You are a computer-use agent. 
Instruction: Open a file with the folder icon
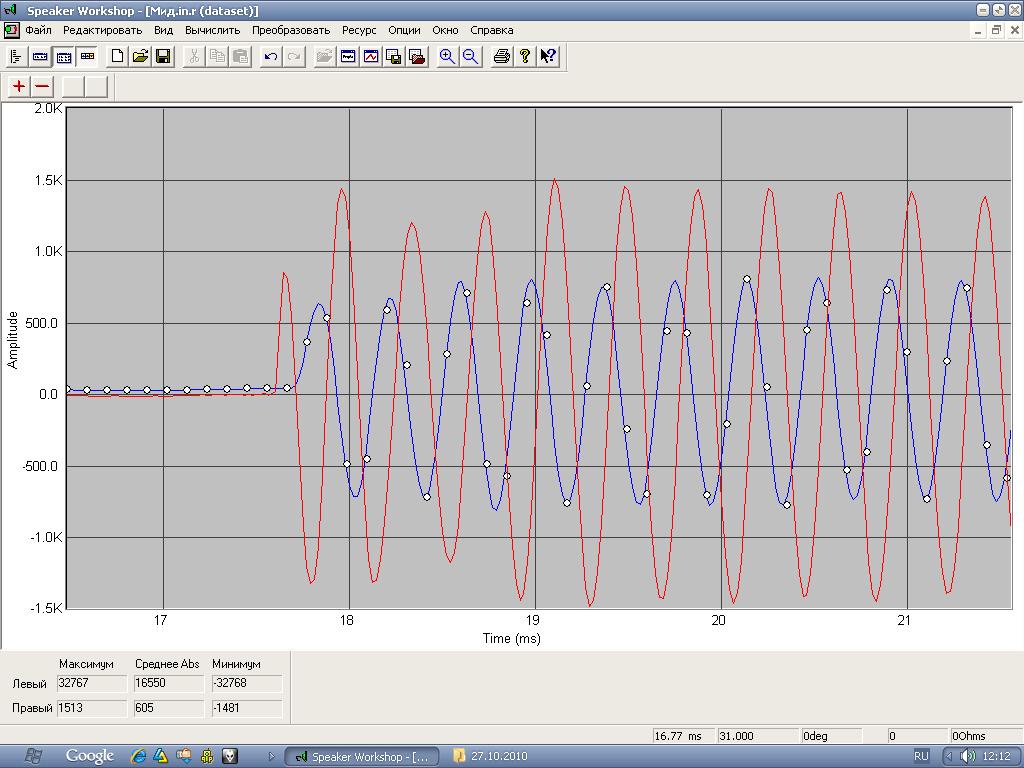[x=140, y=57]
